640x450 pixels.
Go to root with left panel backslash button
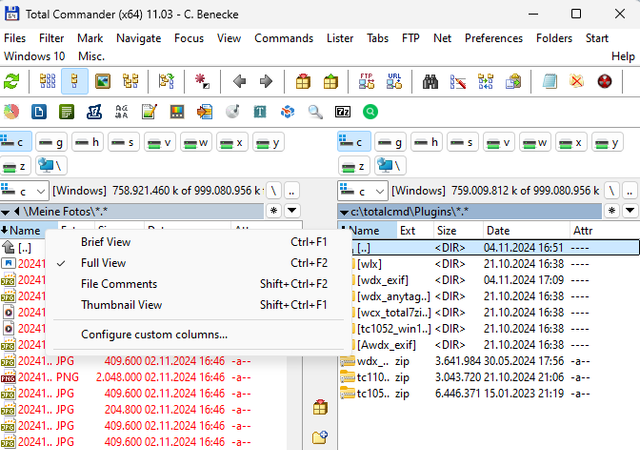point(273,191)
